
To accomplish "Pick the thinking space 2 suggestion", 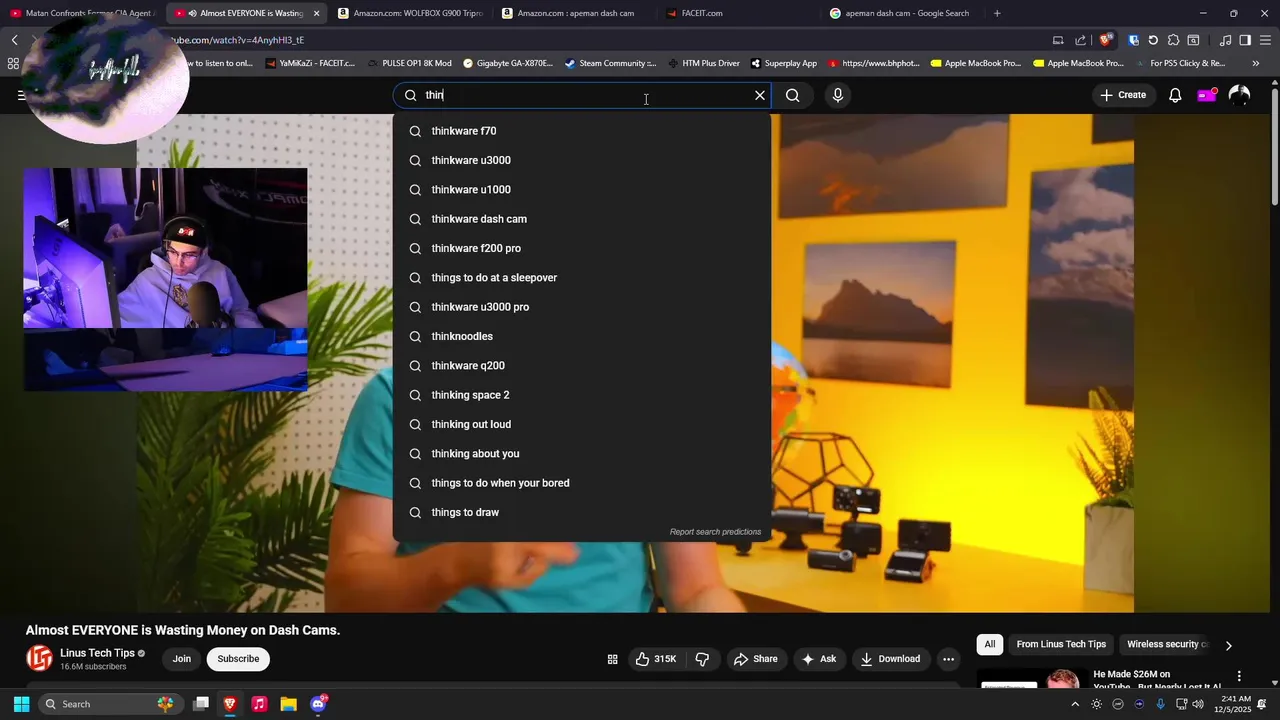I will point(582,395).
